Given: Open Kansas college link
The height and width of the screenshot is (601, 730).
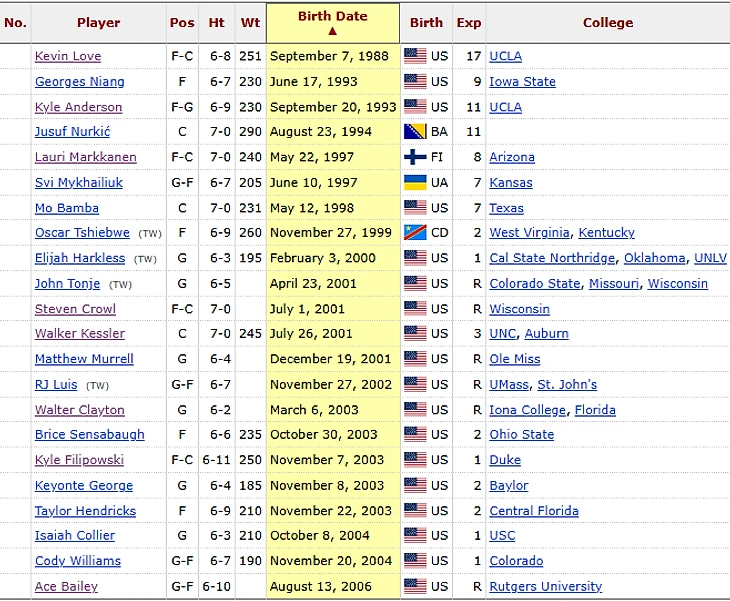Looking at the screenshot, I should 511,182.
